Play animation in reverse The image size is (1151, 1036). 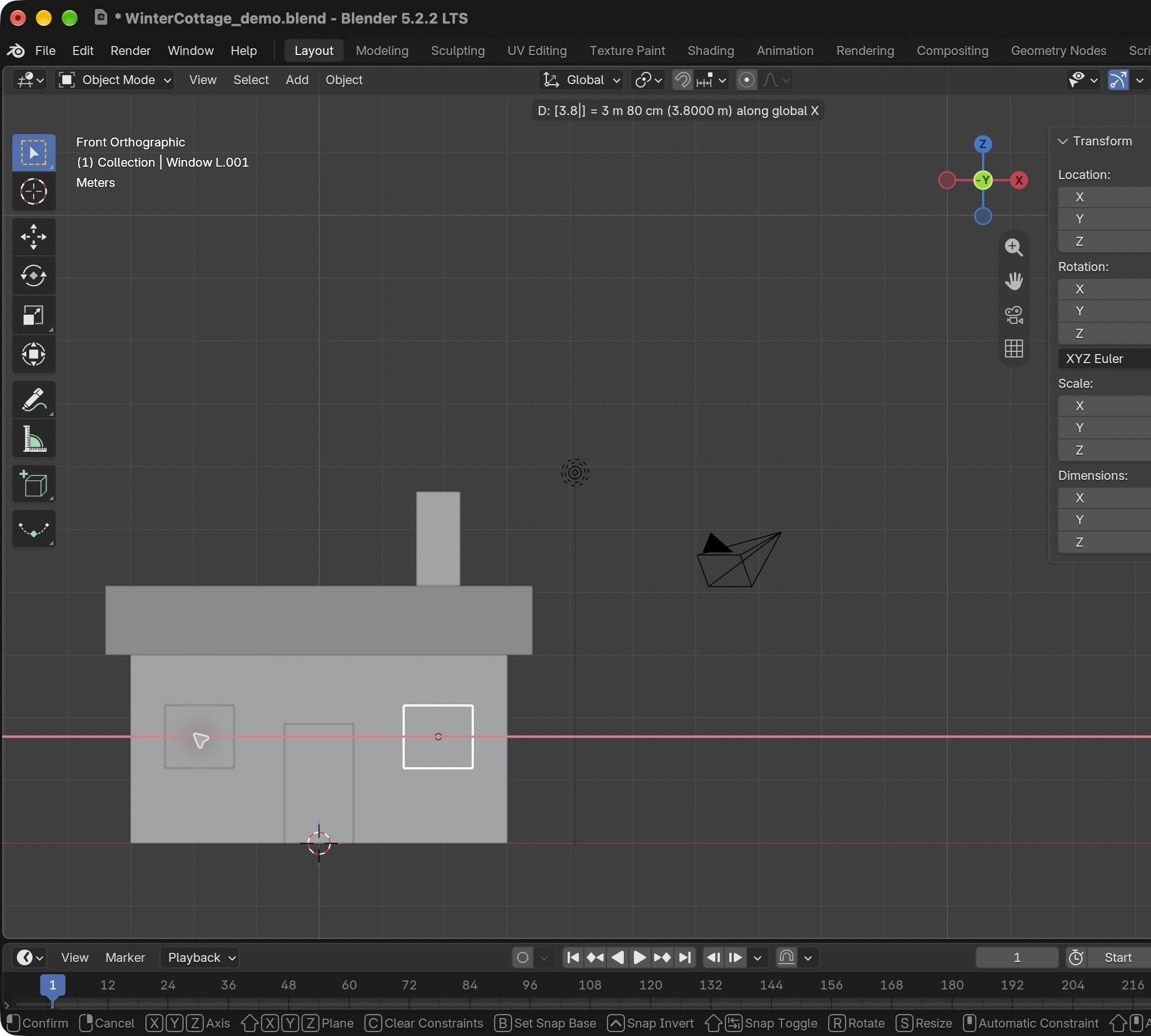click(618, 957)
